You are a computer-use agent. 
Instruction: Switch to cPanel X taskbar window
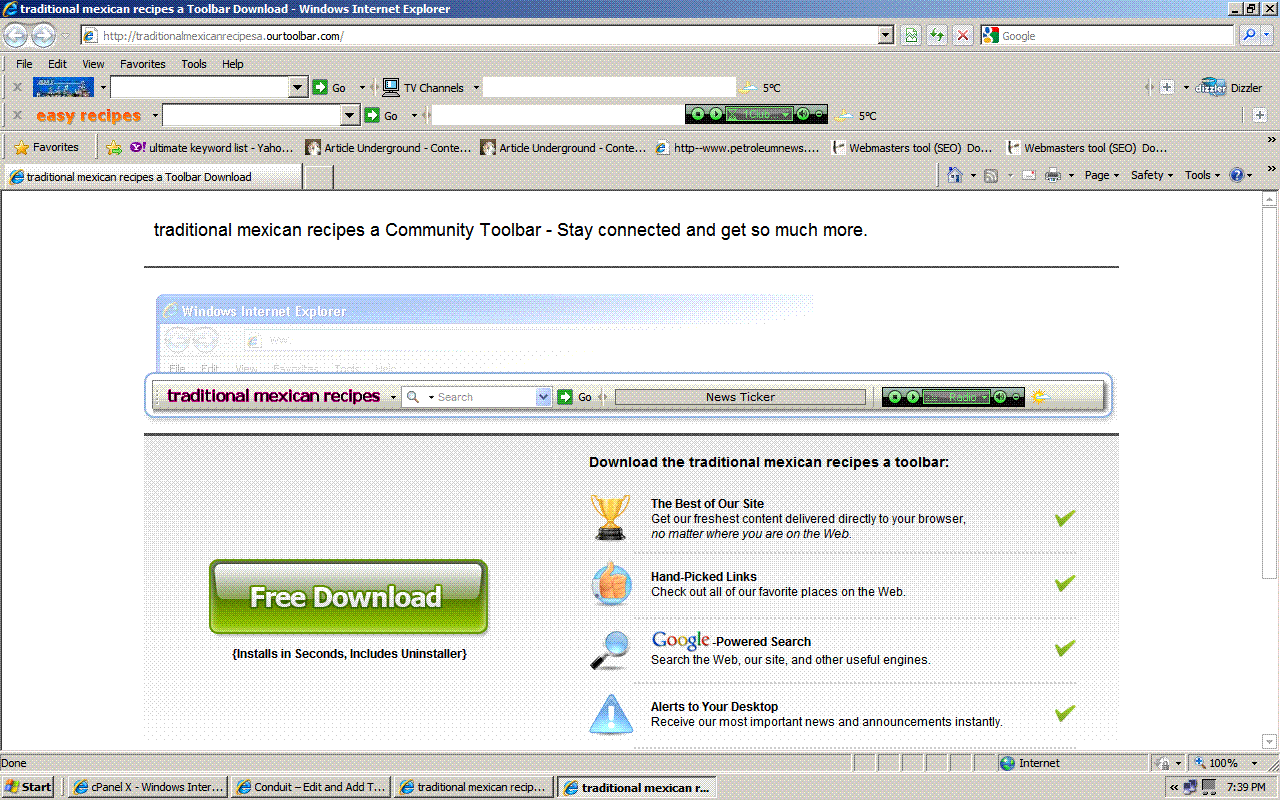point(147,787)
